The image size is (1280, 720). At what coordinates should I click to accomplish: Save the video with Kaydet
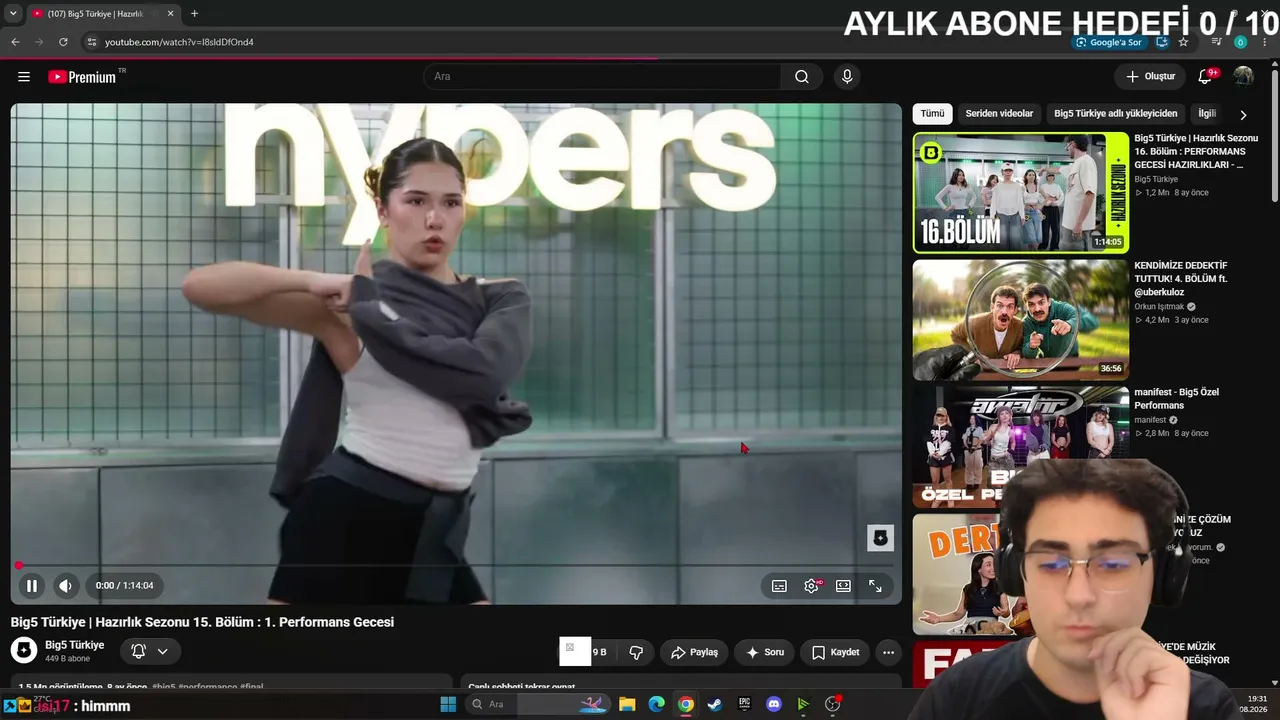(835, 652)
